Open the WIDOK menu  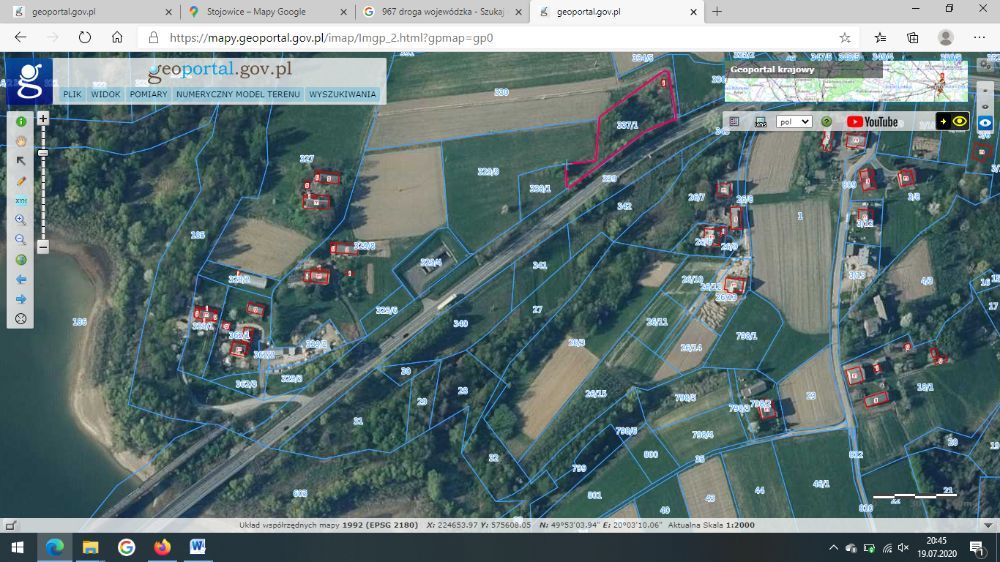click(x=105, y=94)
